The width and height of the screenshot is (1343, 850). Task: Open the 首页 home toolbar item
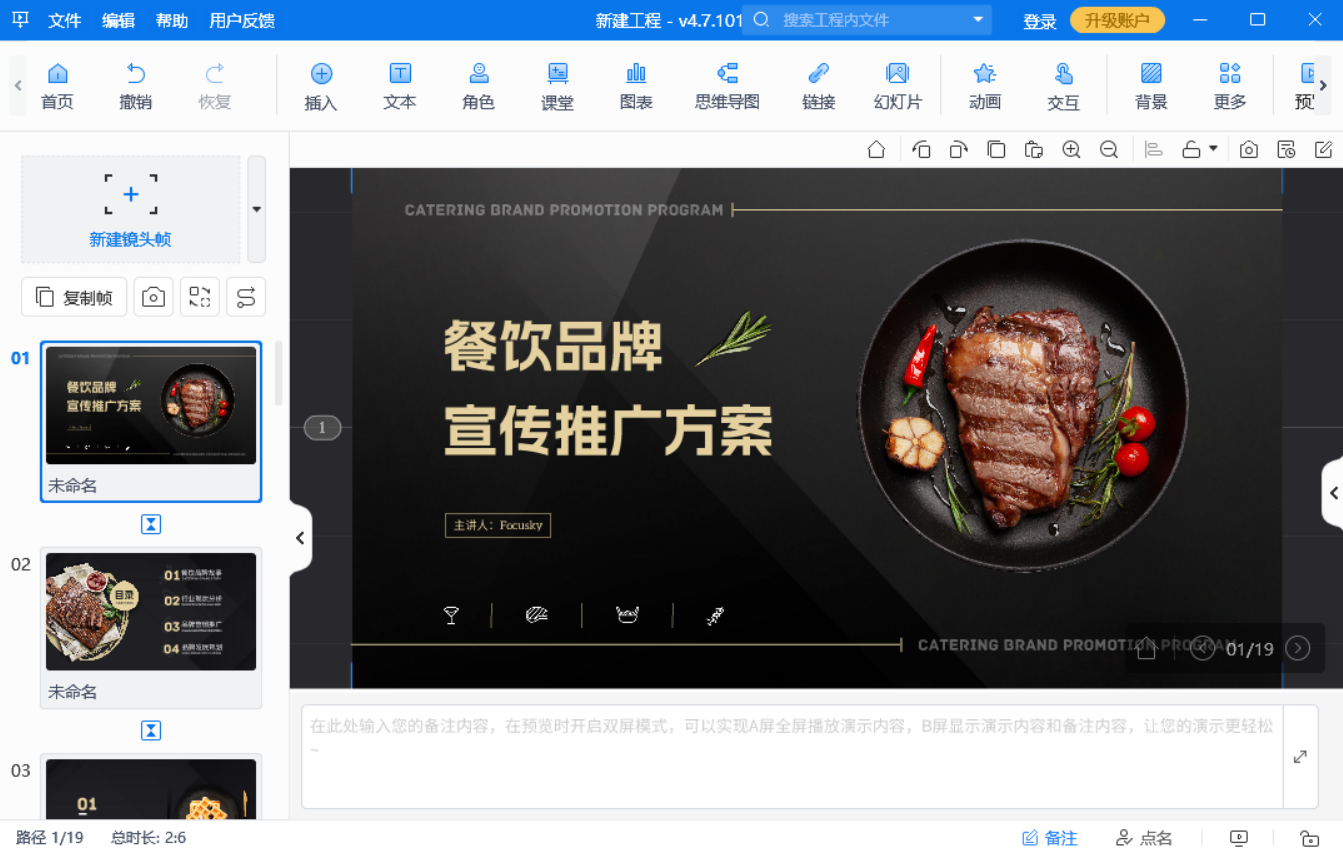coord(57,85)
